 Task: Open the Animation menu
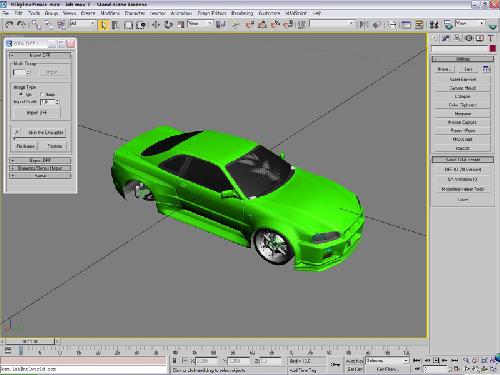[181, 13]
